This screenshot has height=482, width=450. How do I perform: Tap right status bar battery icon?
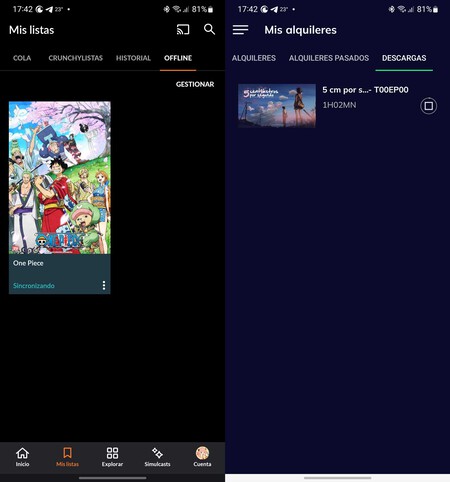(436, 9)
